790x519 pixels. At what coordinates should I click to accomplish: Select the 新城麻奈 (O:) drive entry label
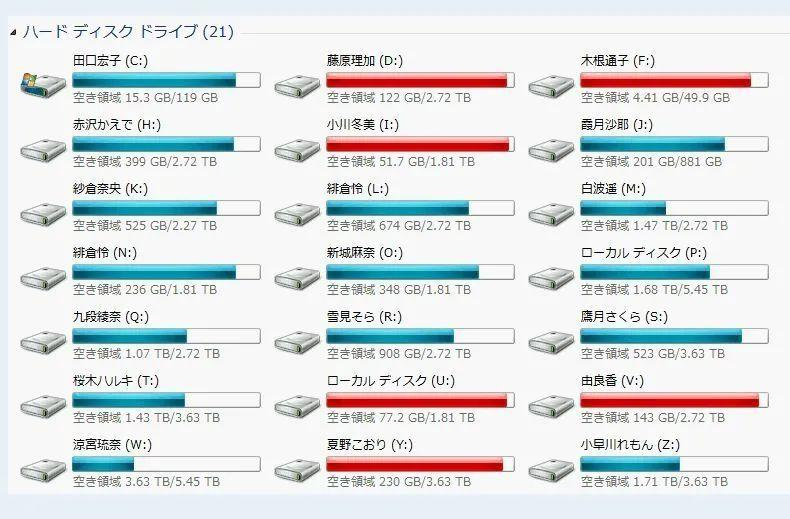tap(365, 253)
